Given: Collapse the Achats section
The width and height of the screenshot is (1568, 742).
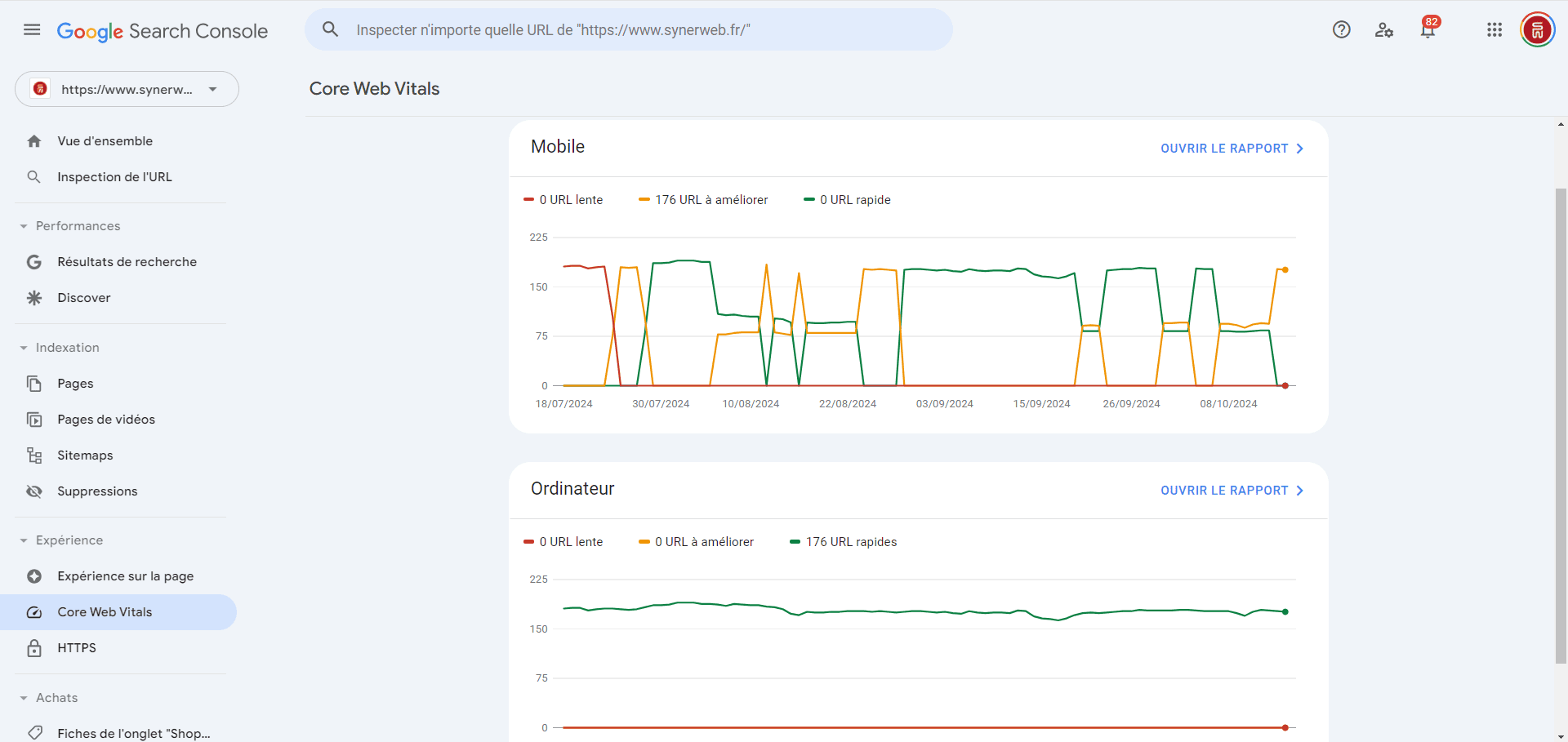Looking at the screenshot, I should click(x=24, y=698).
